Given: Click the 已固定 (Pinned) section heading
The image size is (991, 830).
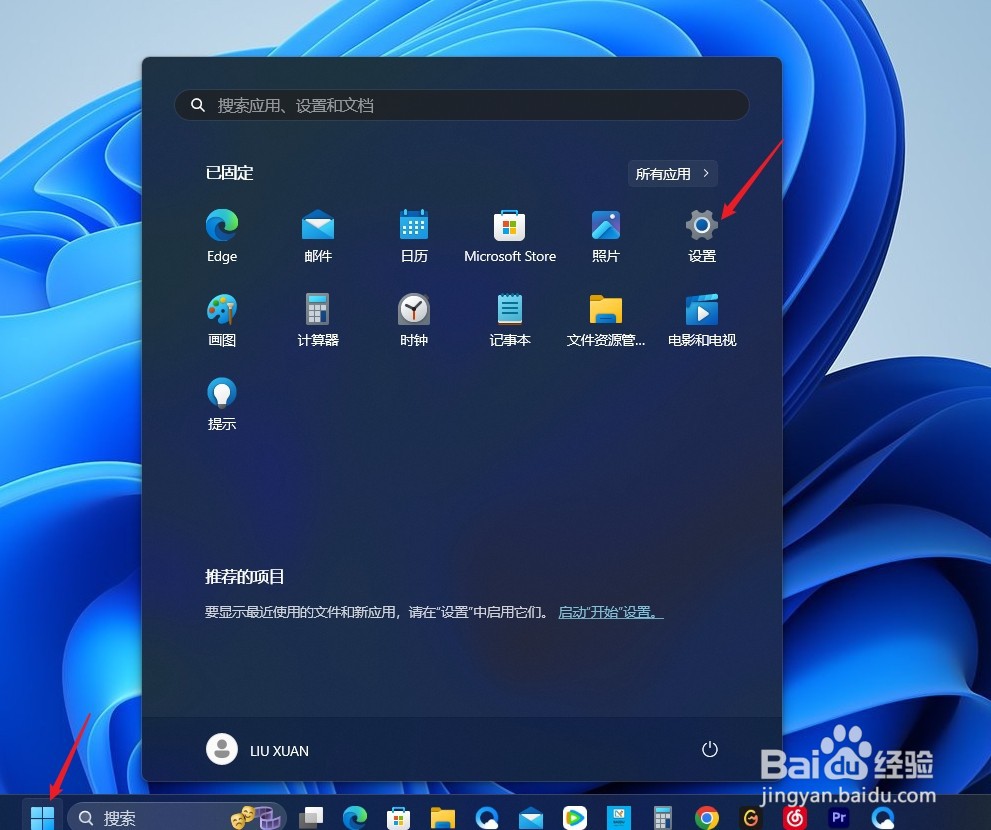Looking at the screenshot, I should pyautogui.click(x=229, y=173).
